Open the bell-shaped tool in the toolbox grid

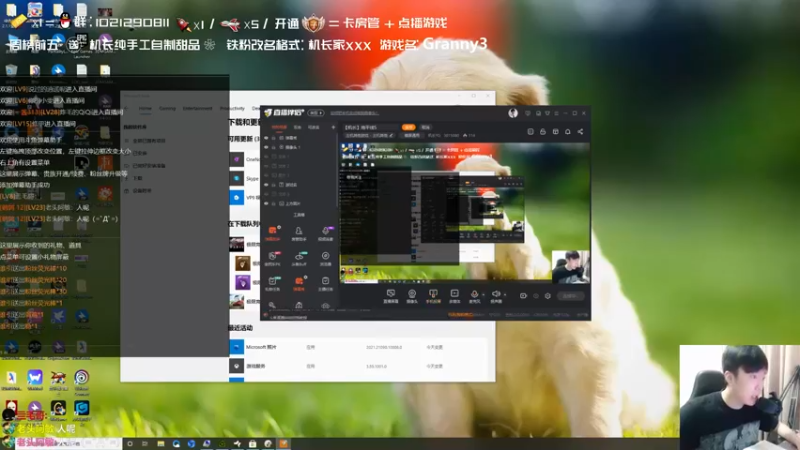coord(299,233)
